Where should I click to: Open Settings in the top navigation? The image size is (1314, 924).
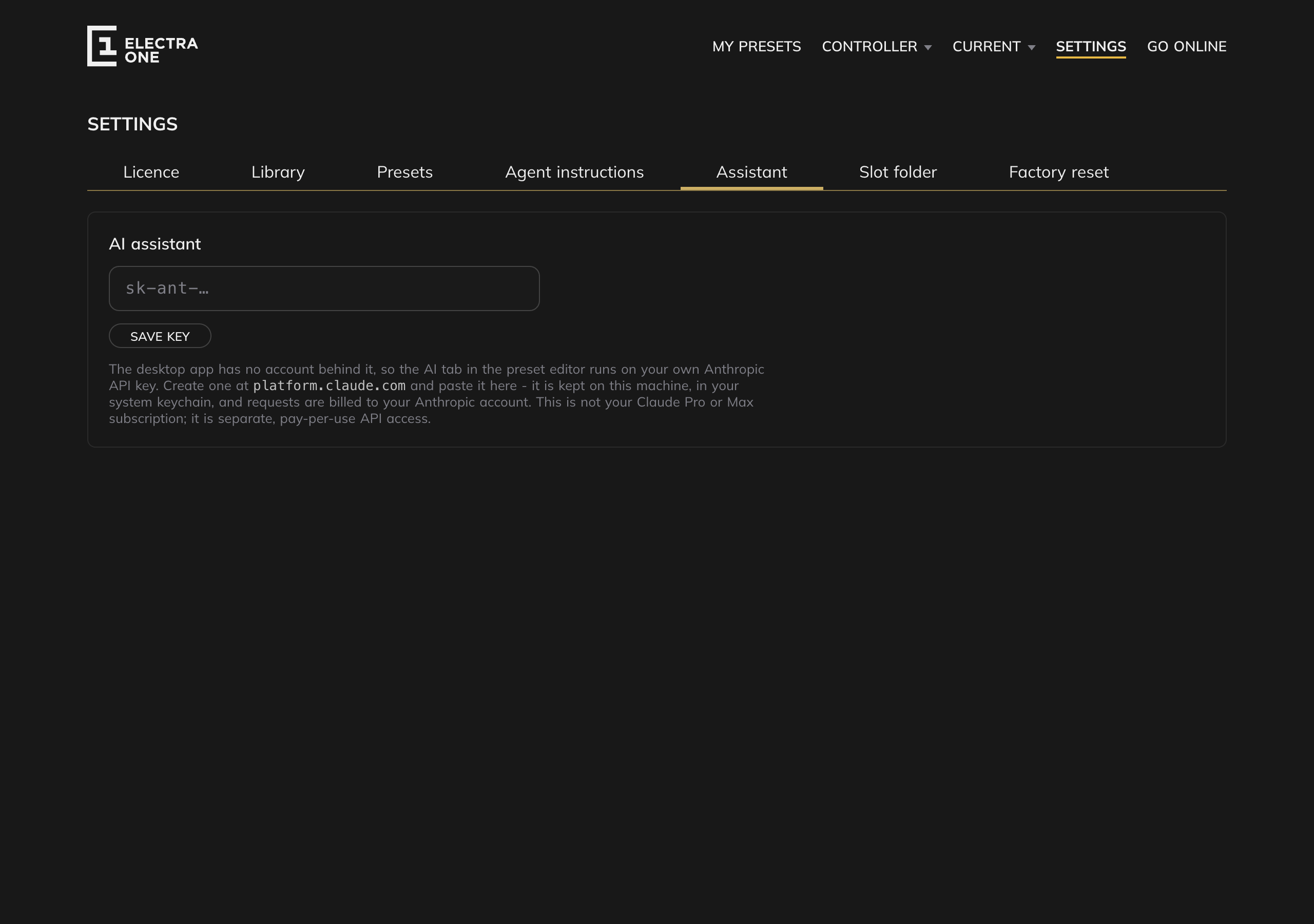click(x=1091, y=46)
